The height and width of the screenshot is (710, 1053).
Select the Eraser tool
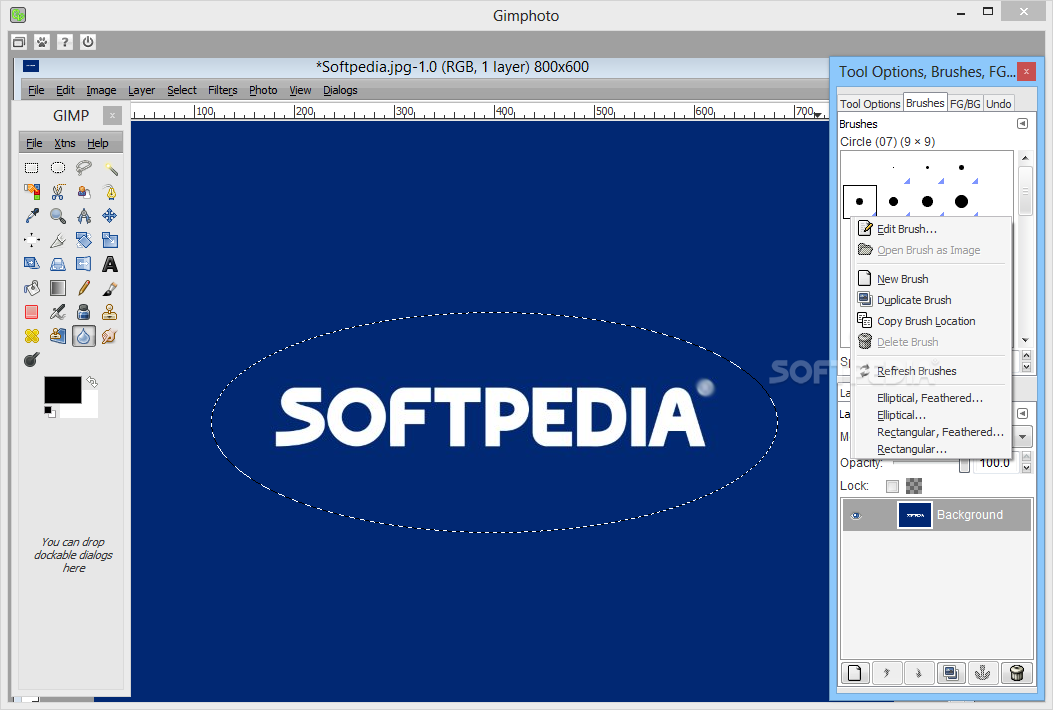pos(32,312)
